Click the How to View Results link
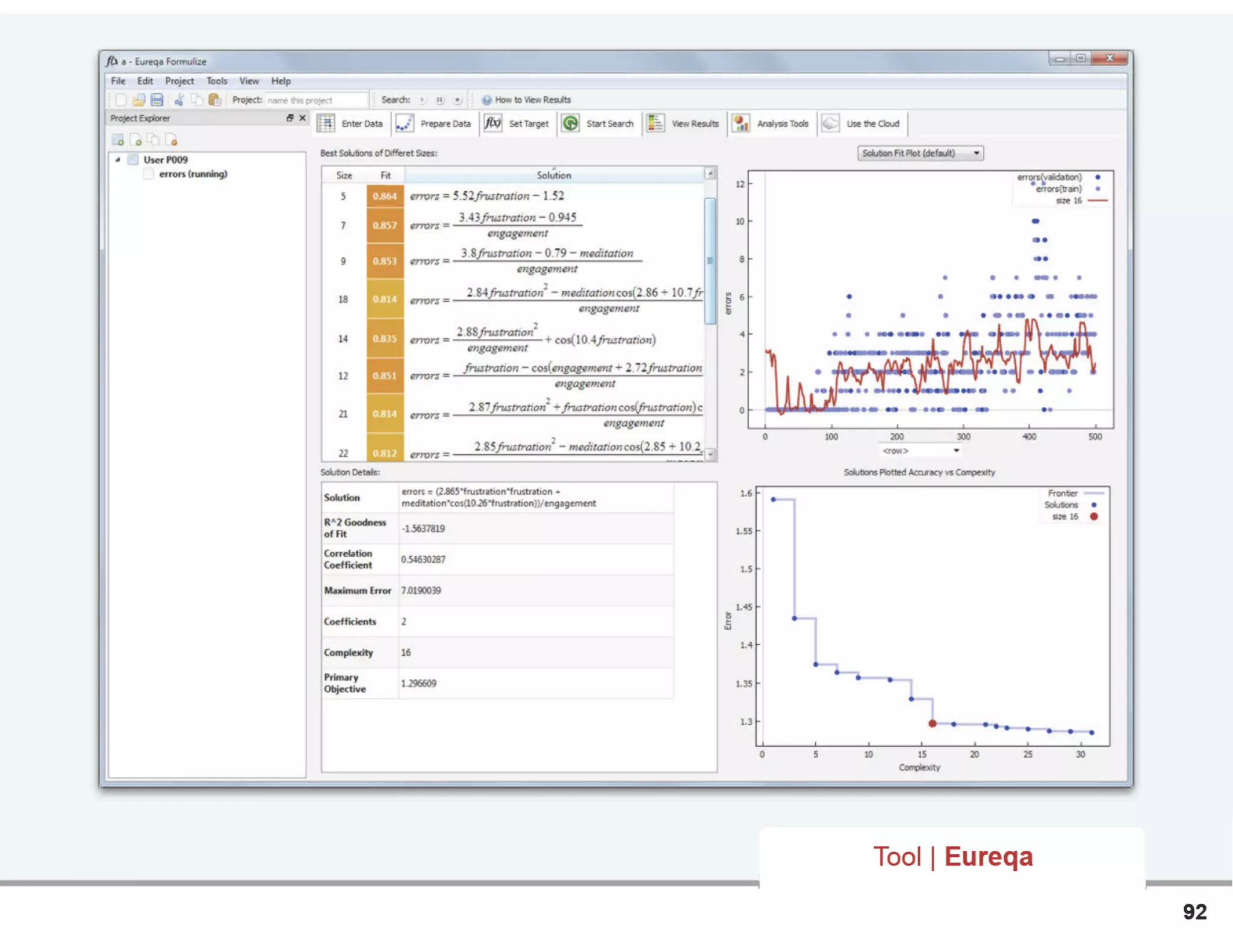 pos(532,100)
